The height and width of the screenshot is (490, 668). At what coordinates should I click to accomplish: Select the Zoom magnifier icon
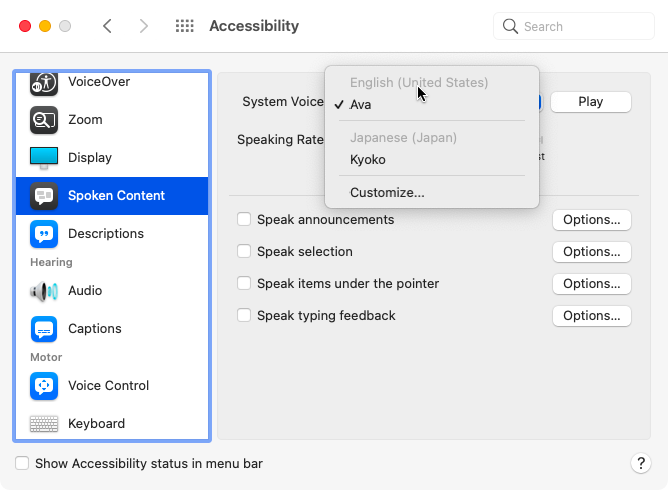pos(44,120)
